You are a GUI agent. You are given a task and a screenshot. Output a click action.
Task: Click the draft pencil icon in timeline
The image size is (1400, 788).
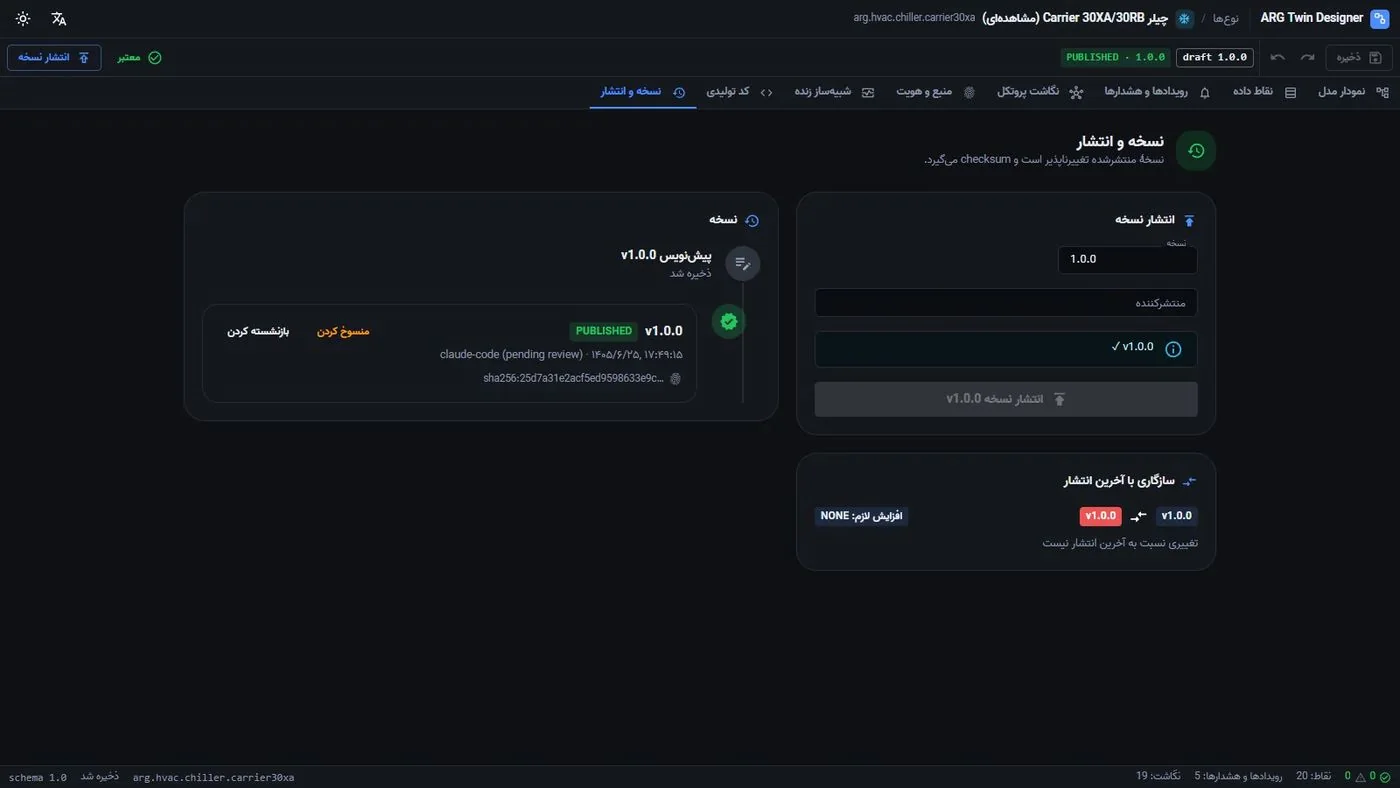point(742,263)
